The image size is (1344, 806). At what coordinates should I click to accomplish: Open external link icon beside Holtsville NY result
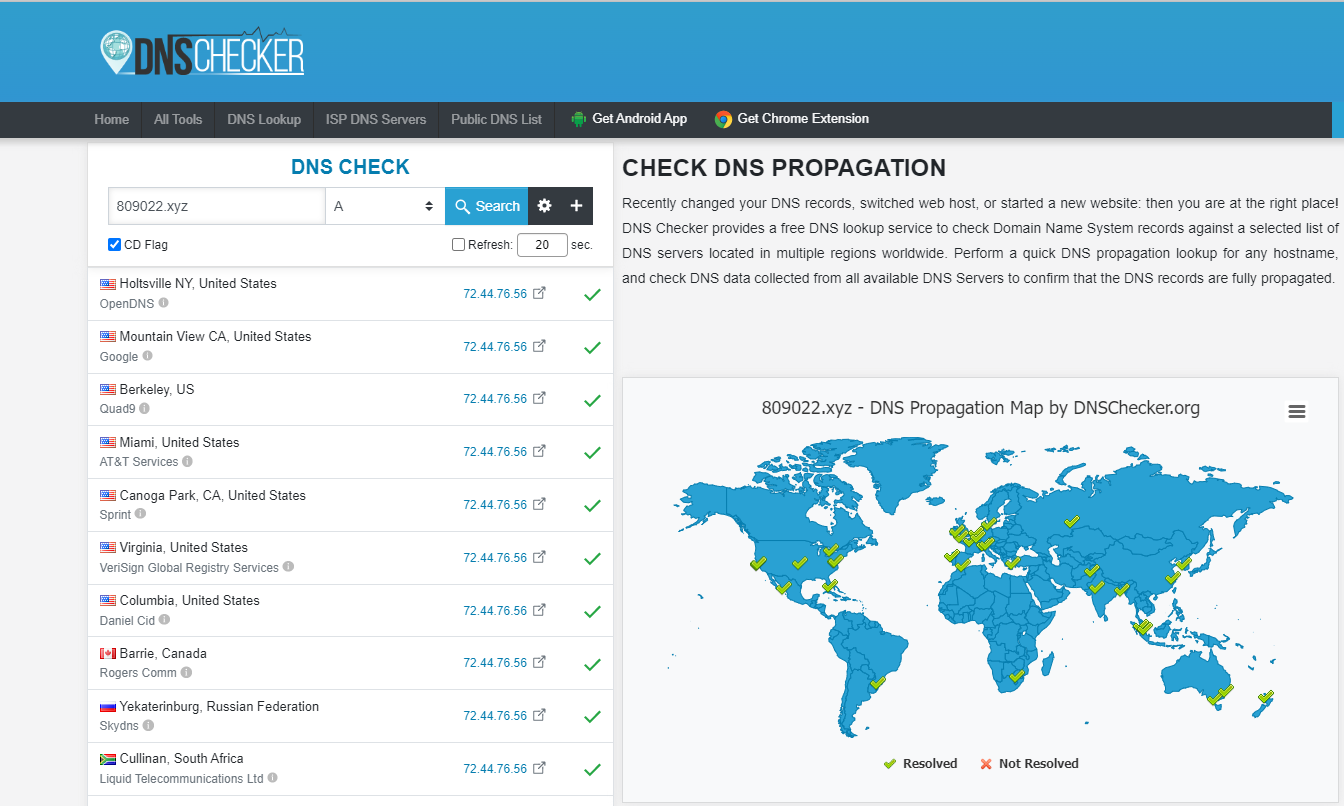540,293
